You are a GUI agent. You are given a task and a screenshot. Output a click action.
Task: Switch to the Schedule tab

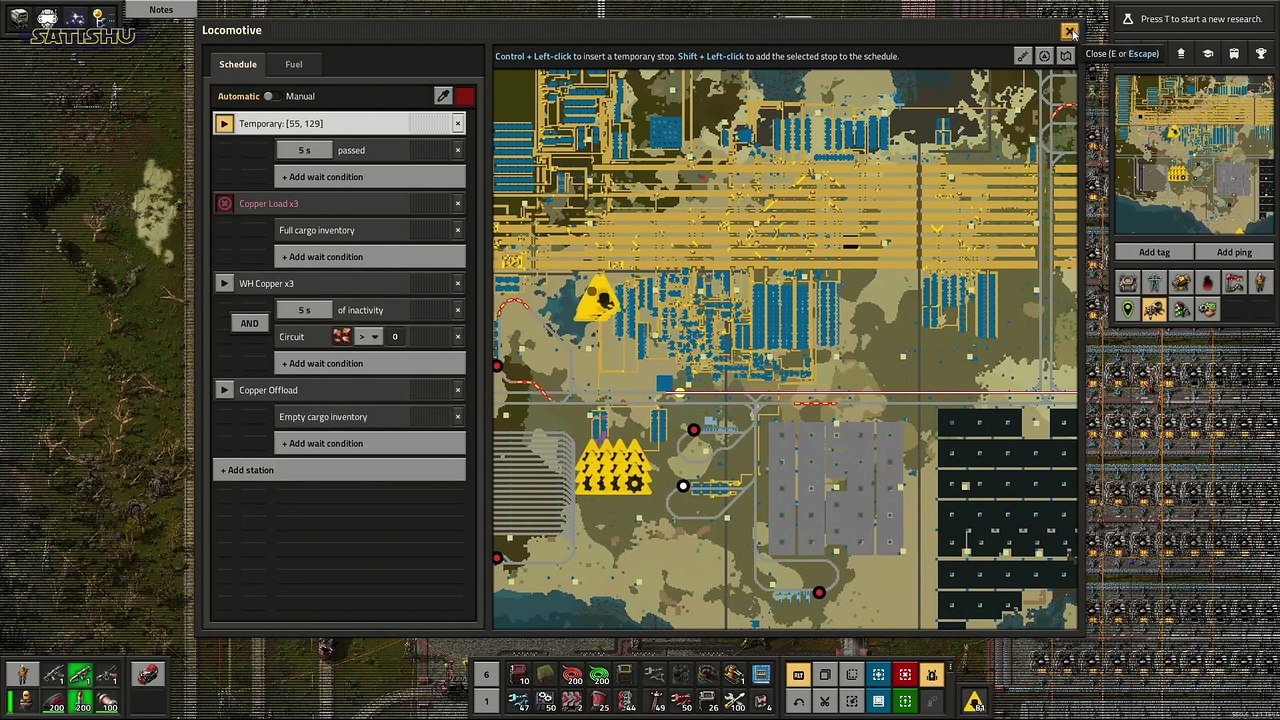click(x=238, y=64)
